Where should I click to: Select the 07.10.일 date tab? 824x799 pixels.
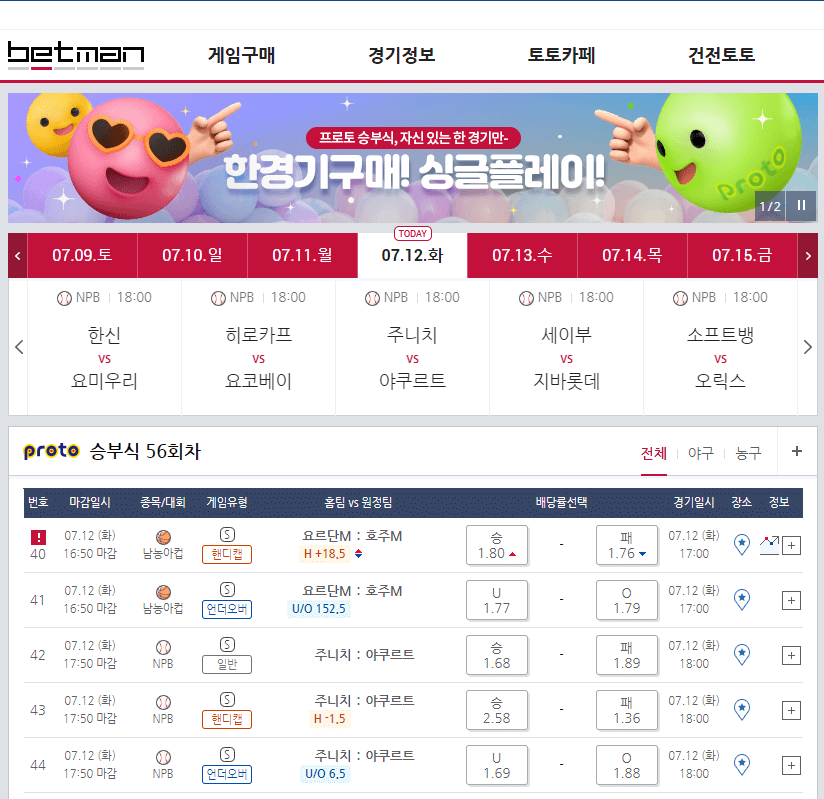(192, 255)
